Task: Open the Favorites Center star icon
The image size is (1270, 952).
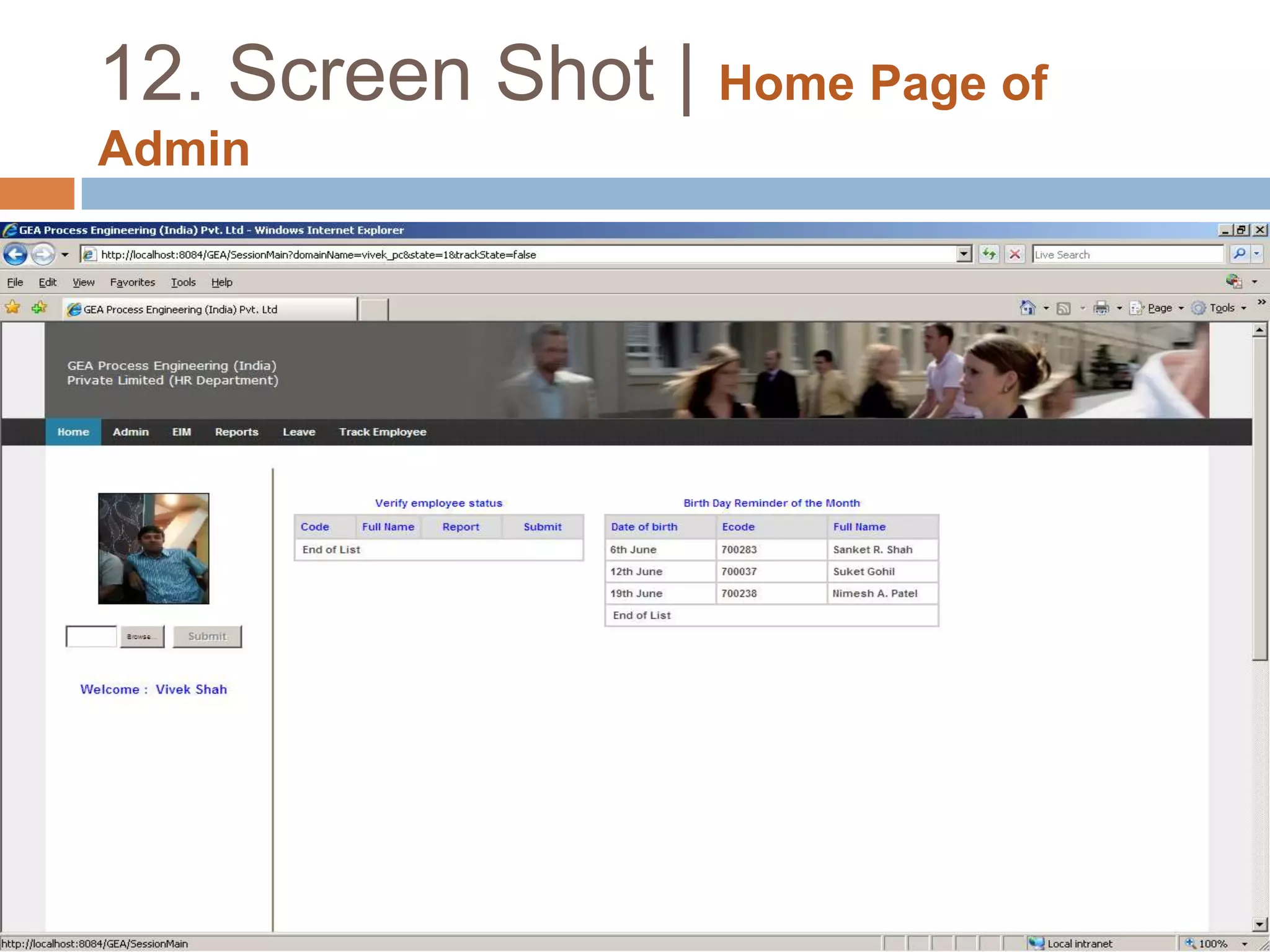Action: [12, 307]
